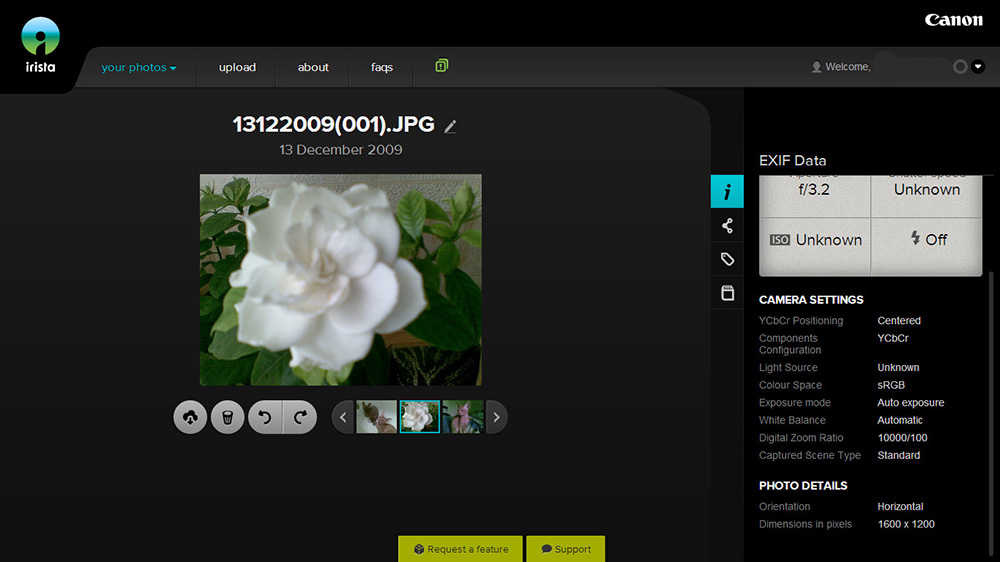Click the sRGB colour space value
Screen dimensions: 1000x562
pyautogui.click(x=891, y=385)
